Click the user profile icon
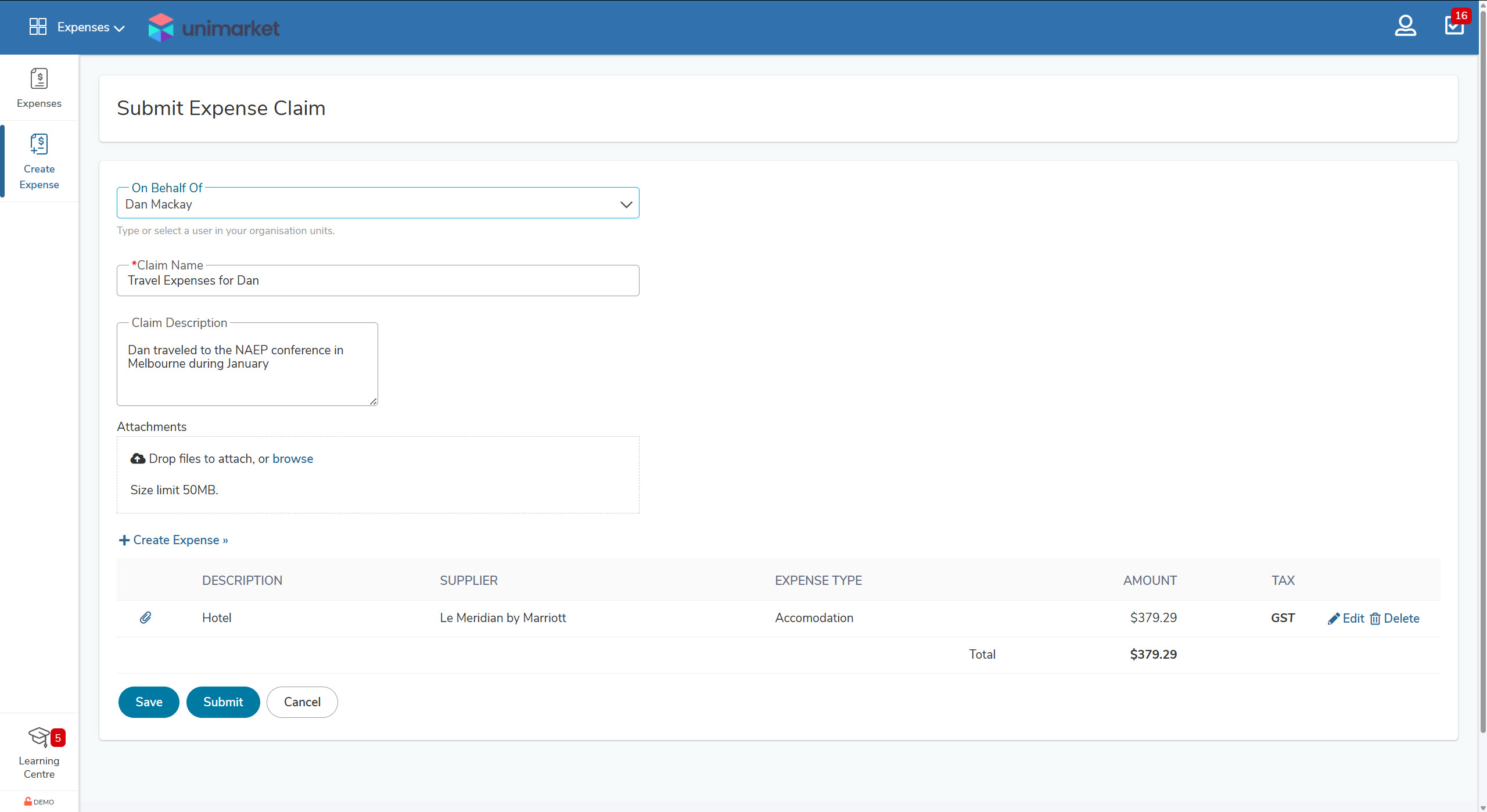The width and height of the screenshot is (1487, 812). pyautogui.click(x=1405, y=26)
